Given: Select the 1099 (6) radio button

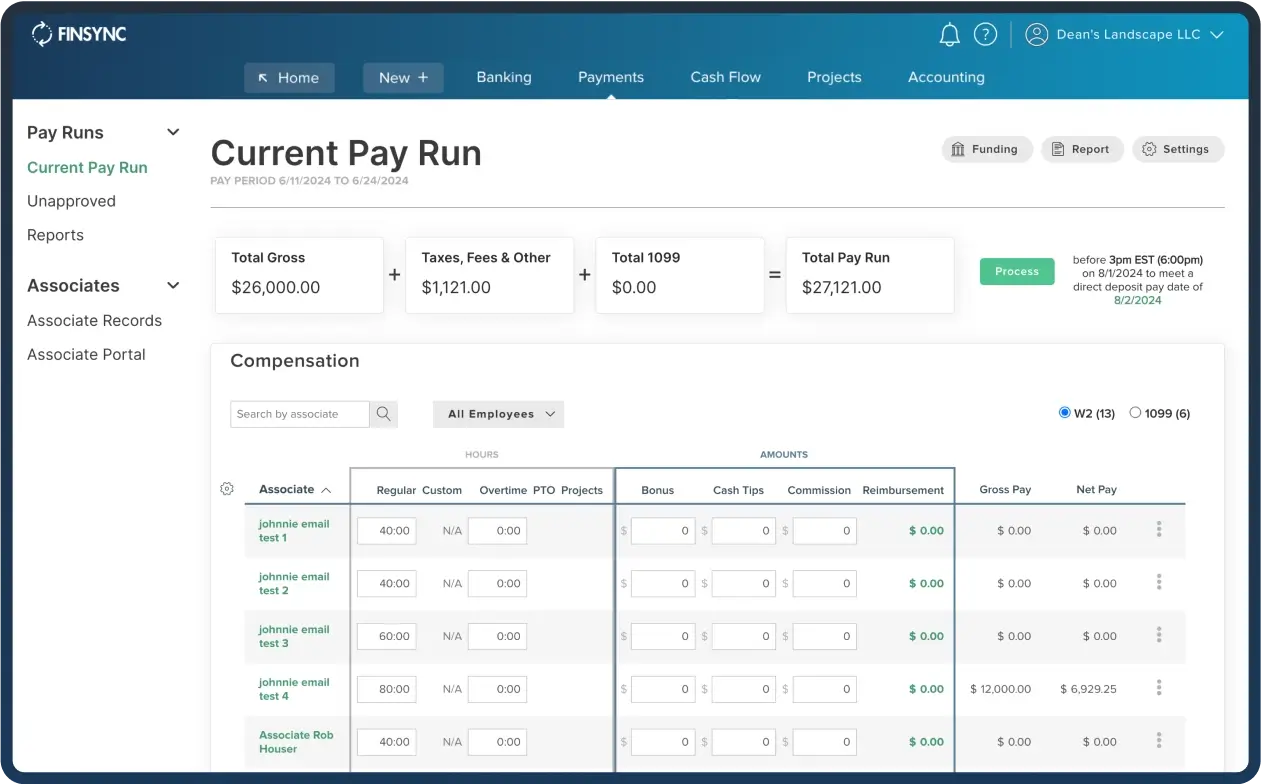Looking at the screenshot, I should (x=1135, y=413).
